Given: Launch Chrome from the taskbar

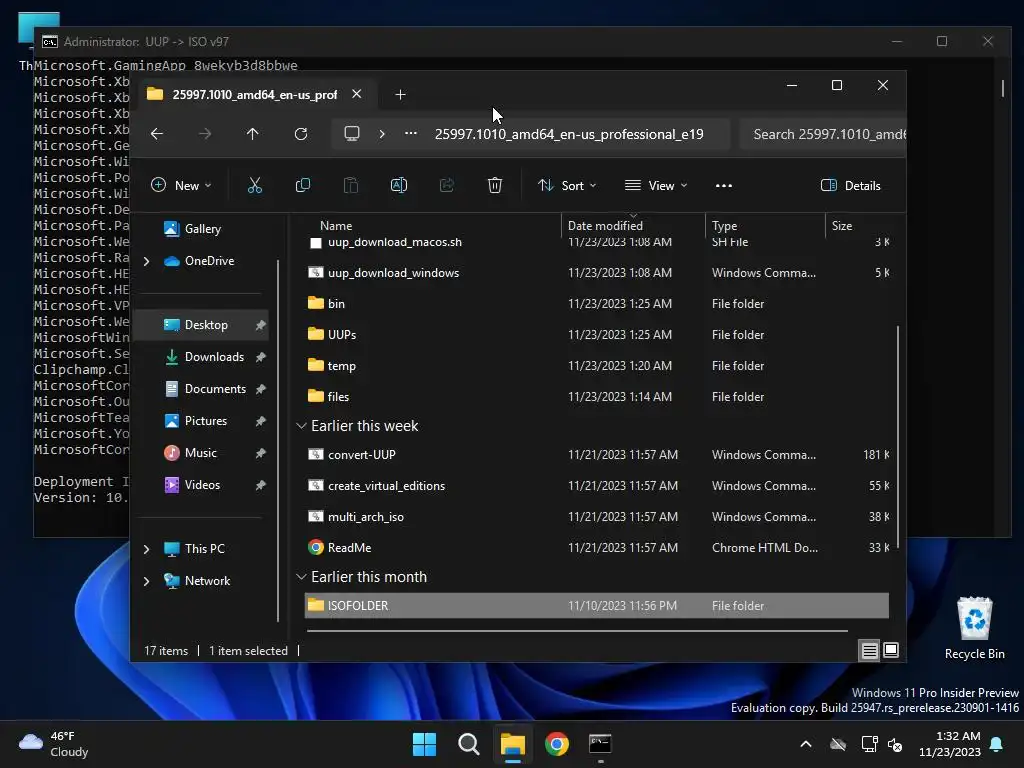Looking at the screenshot, I should click(x=556, y=744).
